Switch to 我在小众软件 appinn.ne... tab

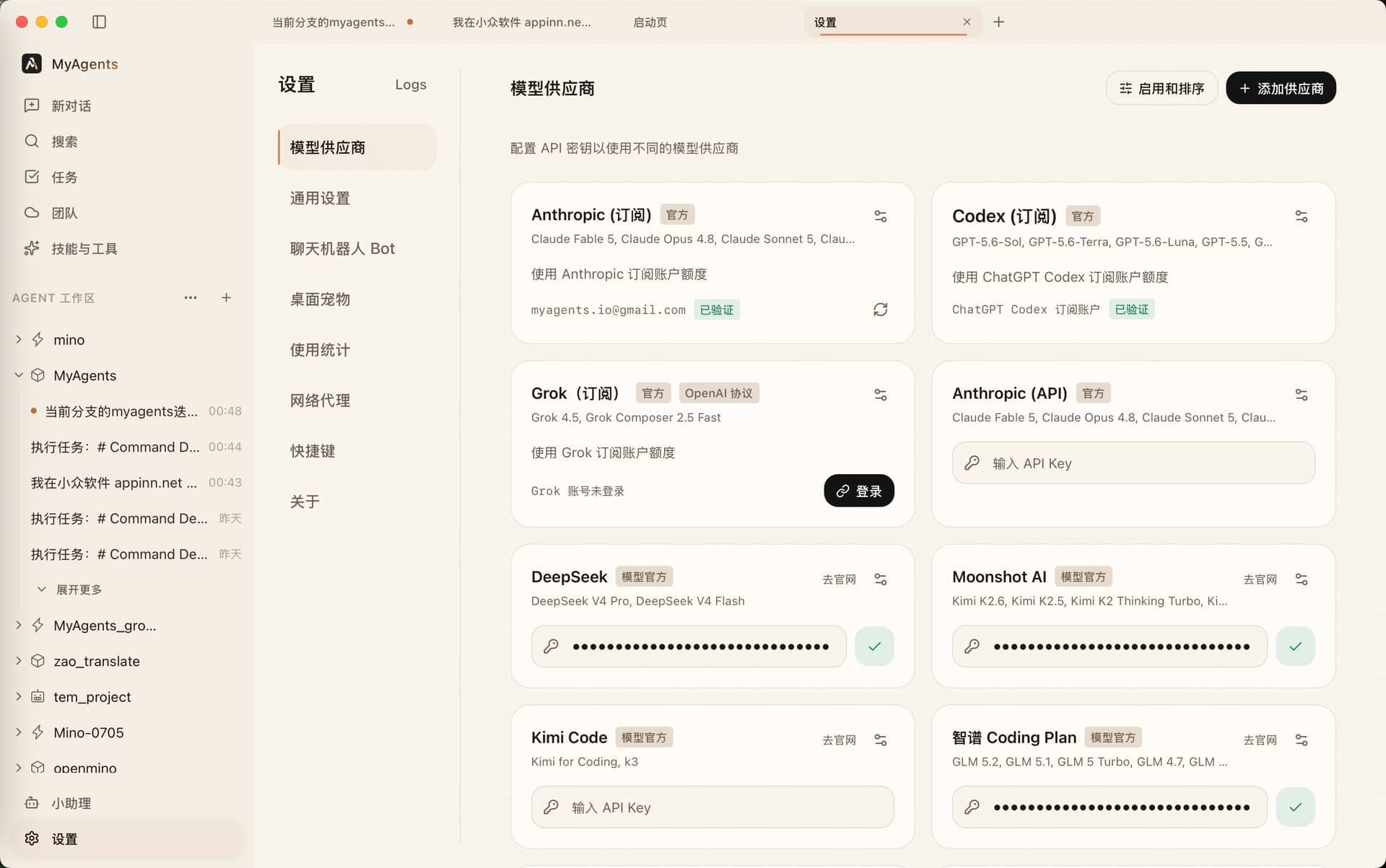521,22
